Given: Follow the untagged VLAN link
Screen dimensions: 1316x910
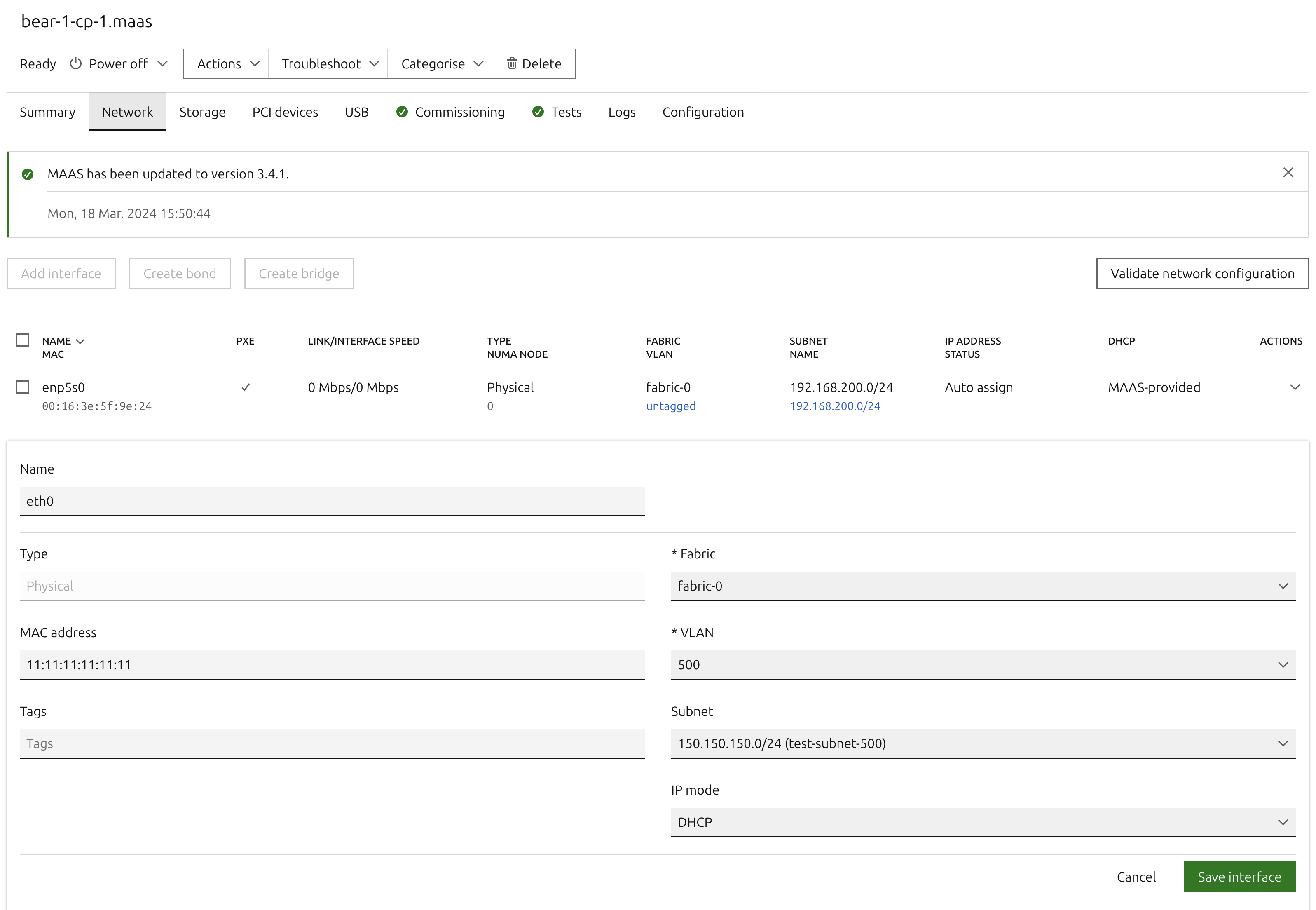Looking at the screenshot, I should pyautogui.click(x=670, y=406).
